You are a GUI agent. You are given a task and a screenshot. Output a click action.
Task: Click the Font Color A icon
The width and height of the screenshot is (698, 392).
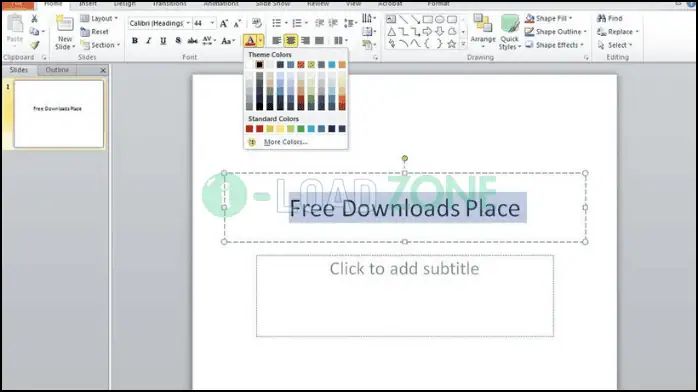pyautogui.click(x=250, y=40)
